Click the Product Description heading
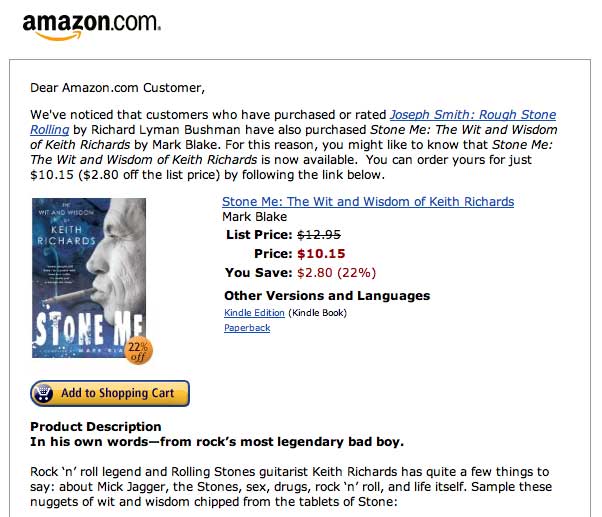The width and height of the screenshot is (602, 517). tap(96, 427)
